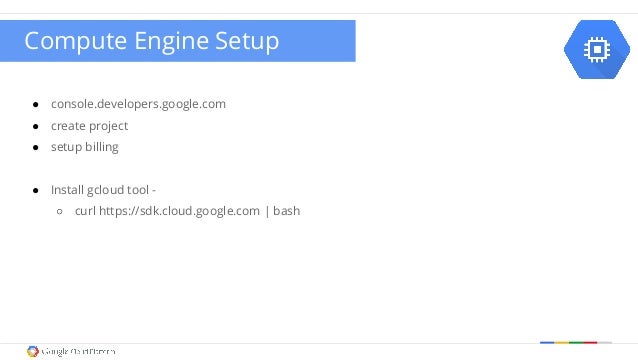
Task: Click the create project text line
Action: click(x=90, y=126)
